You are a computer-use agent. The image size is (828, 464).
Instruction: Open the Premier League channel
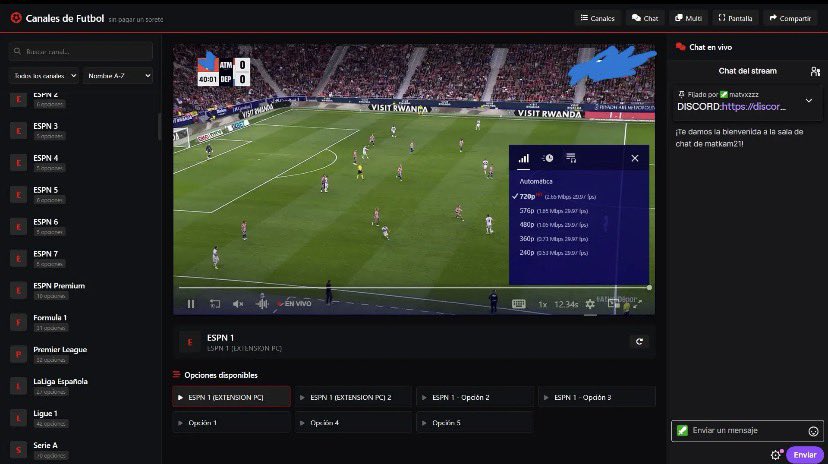coord(81,354)
